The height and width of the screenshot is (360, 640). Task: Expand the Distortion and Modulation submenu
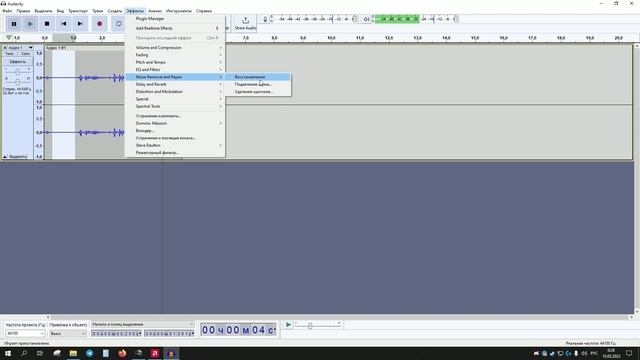[x=175, y=91]
